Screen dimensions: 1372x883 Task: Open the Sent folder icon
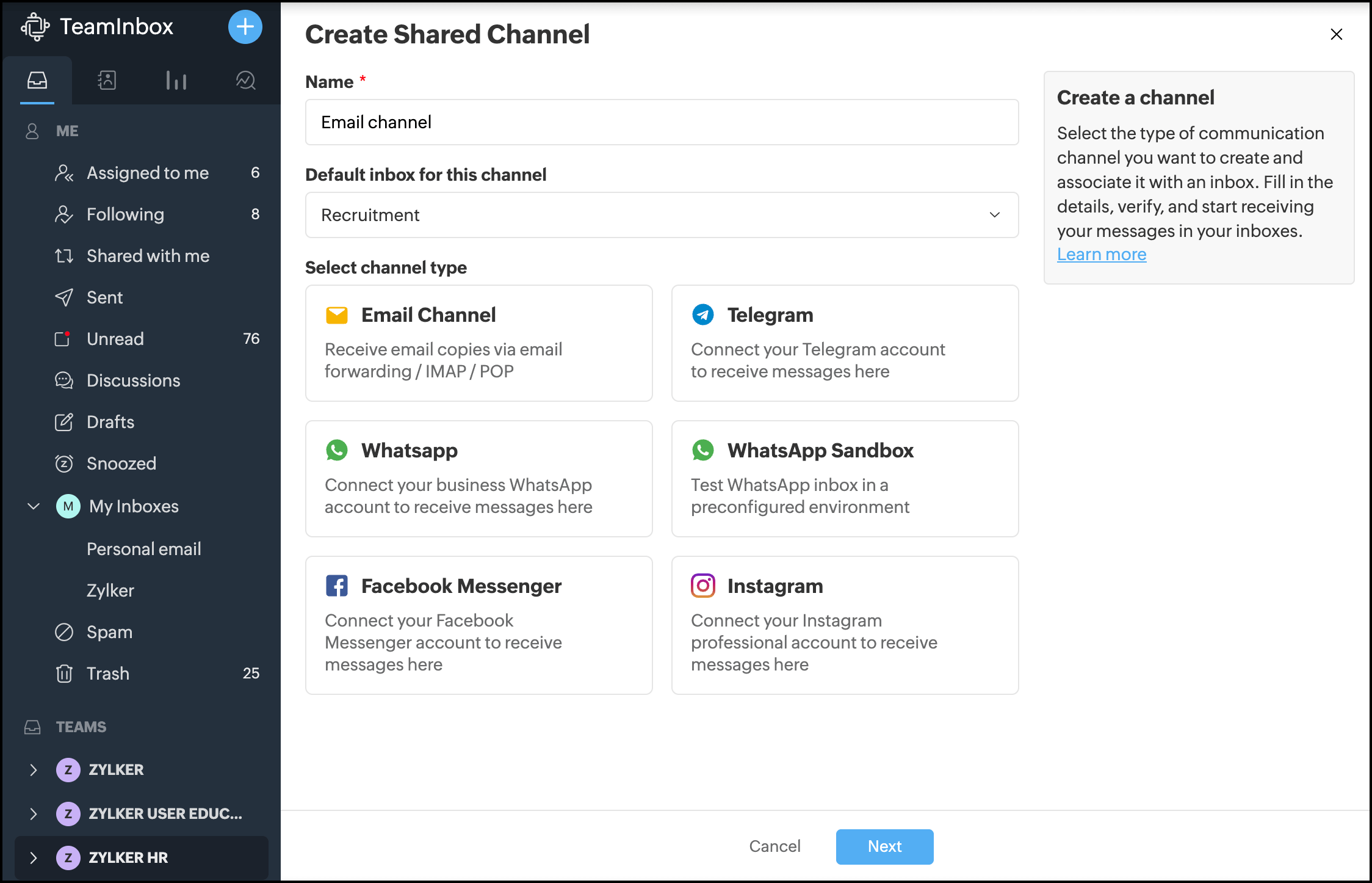(x=64, y=297)
